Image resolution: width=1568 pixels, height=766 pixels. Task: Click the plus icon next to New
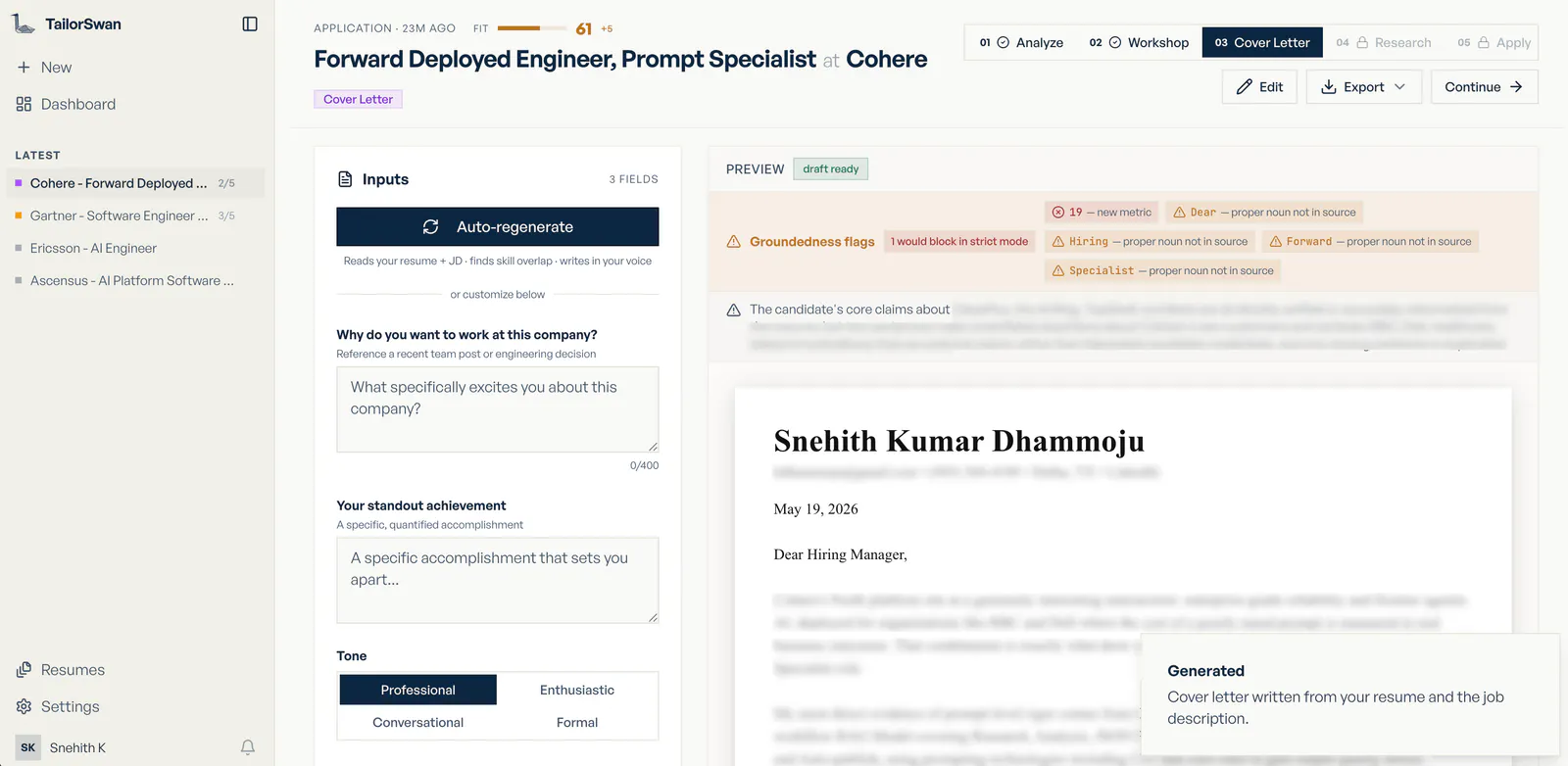pyautogui.click(x=24, y=68)
